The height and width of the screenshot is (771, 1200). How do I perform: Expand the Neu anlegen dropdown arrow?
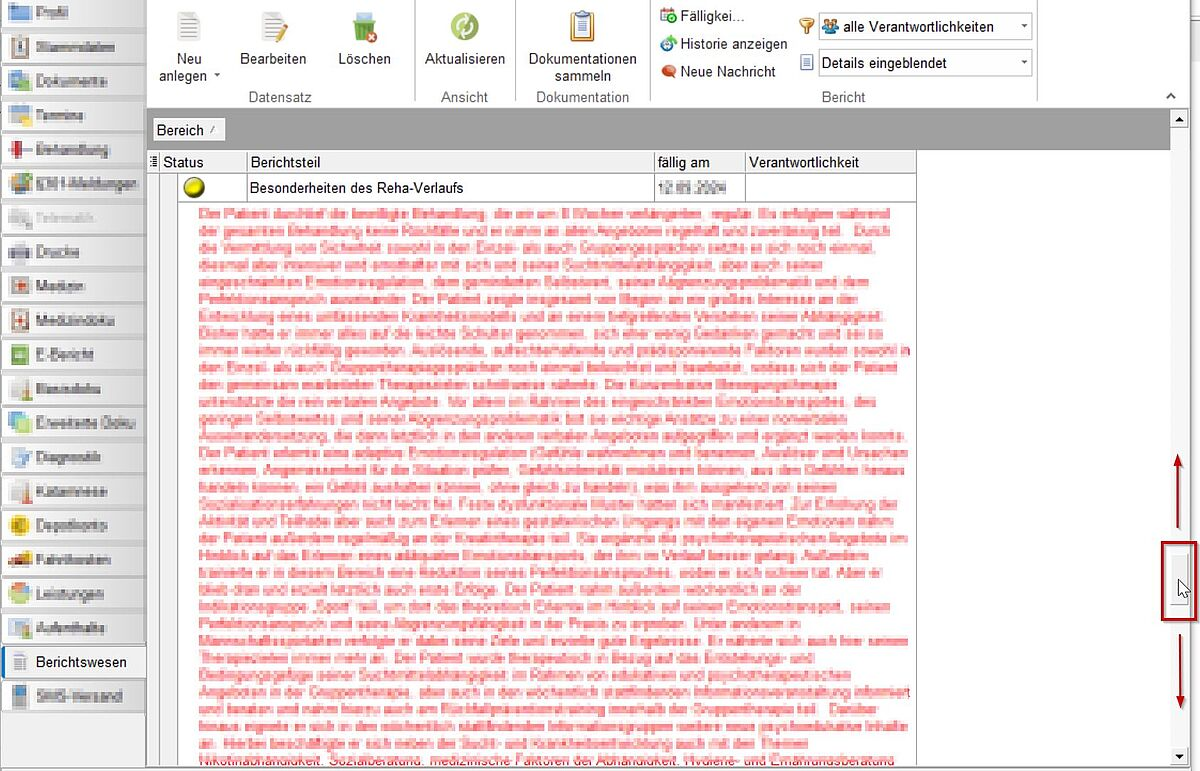pos(217,76)
